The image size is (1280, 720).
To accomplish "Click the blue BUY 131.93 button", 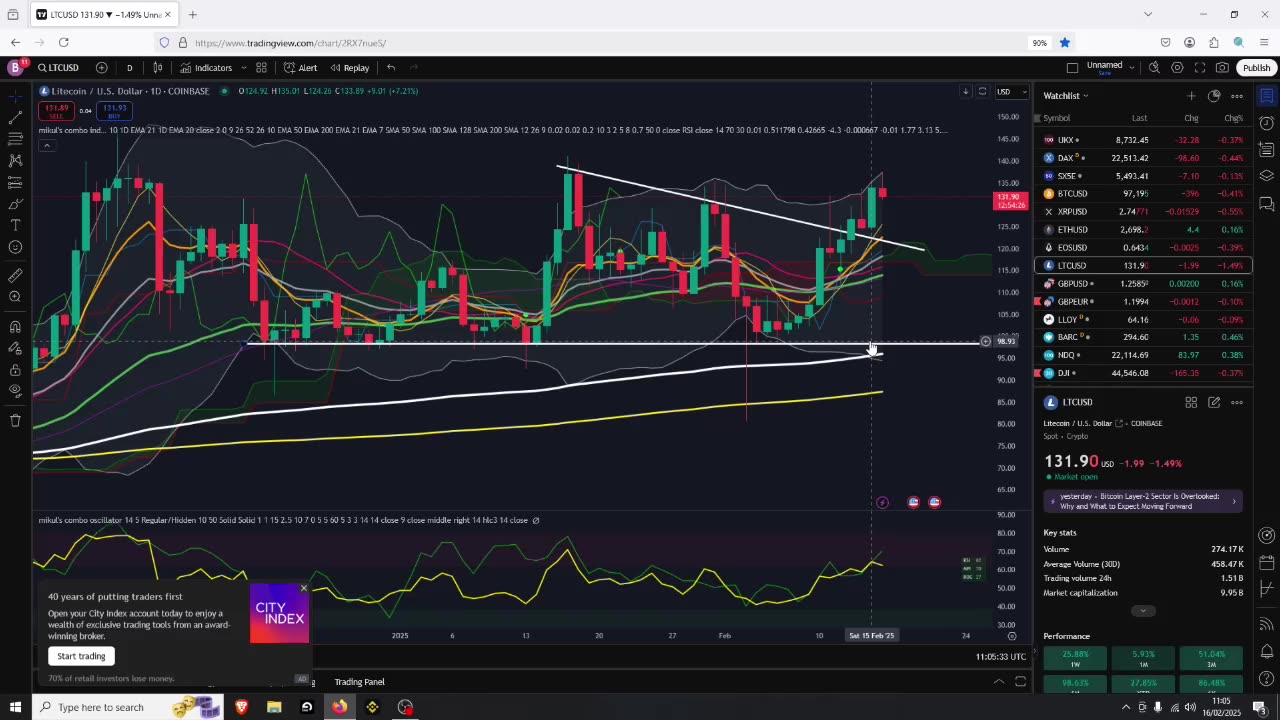I will (114, 110).
